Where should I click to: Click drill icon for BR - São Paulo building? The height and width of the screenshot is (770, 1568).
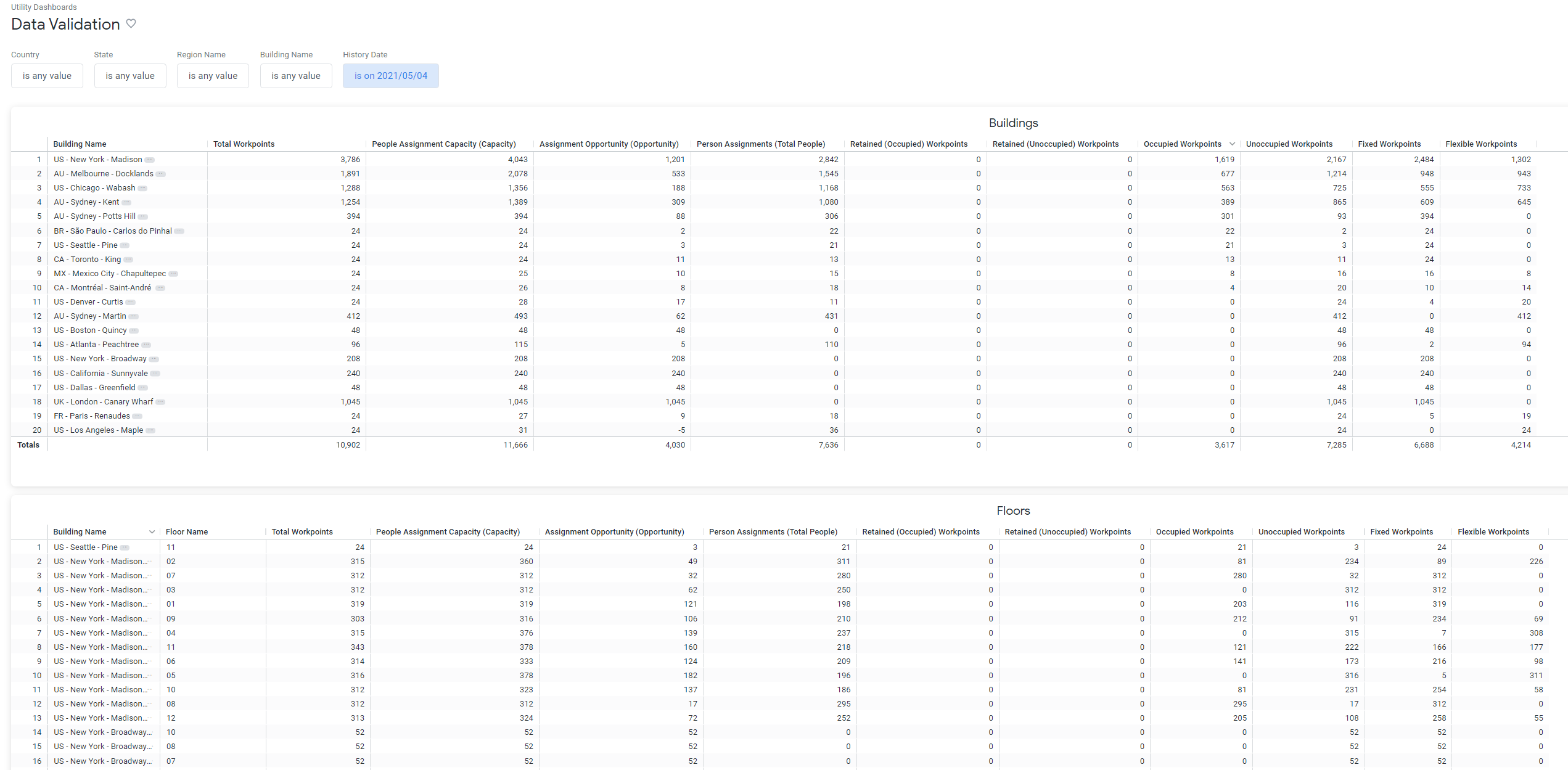179,231
